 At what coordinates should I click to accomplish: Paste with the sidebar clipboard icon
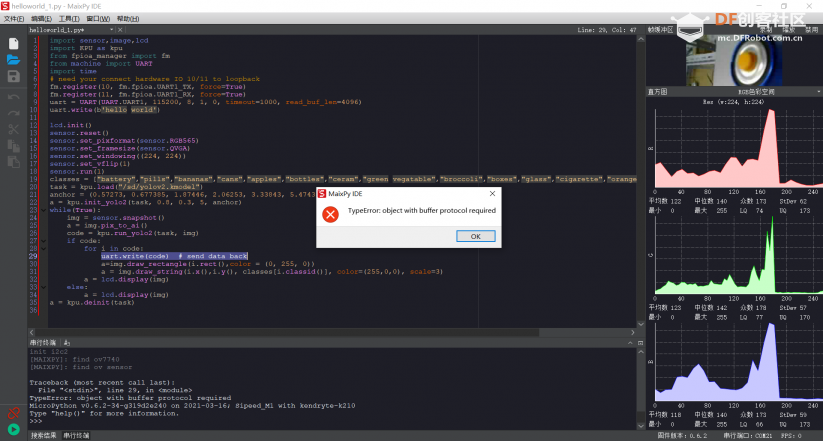pos(14,162)
